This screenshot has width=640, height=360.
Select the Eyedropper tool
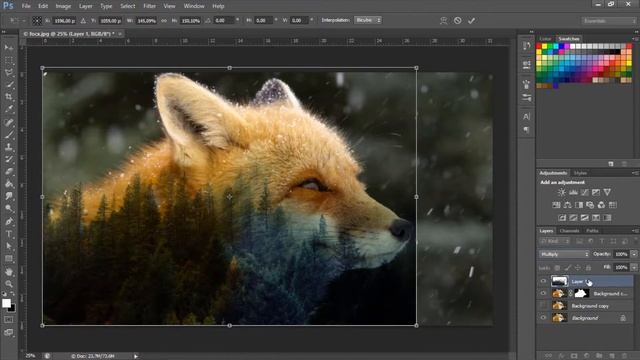coord(9,109)
